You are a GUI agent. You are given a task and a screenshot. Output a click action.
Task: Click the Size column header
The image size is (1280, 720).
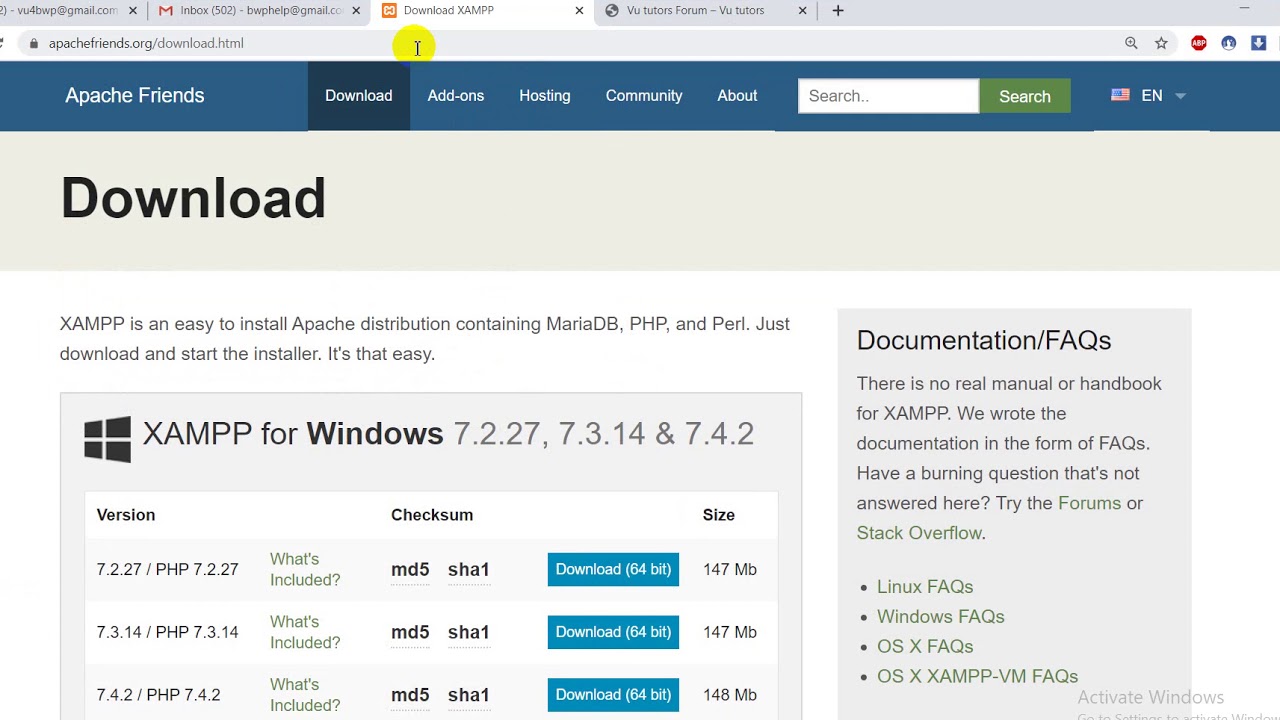719,515
